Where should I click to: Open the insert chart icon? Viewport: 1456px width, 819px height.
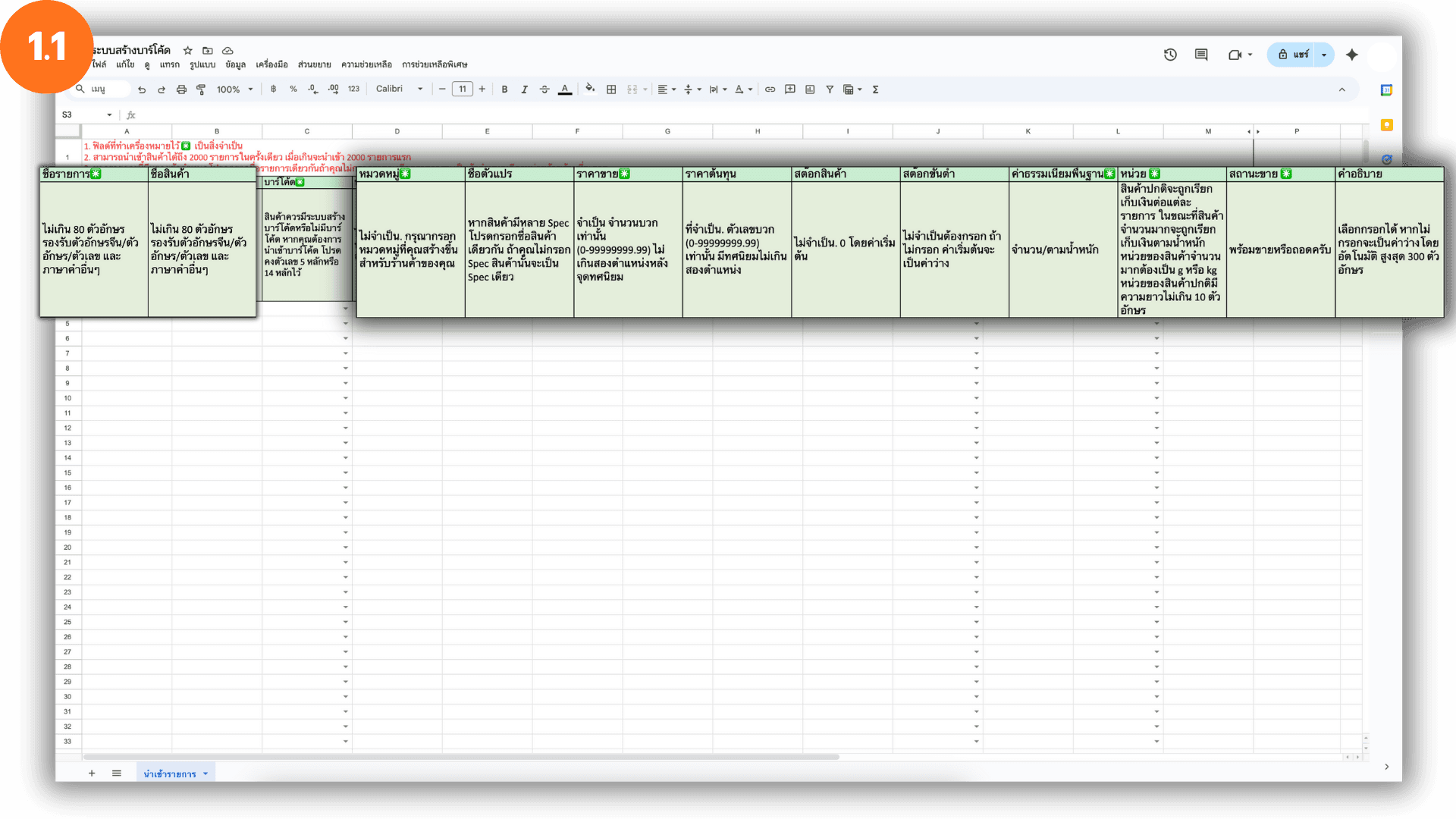click(x=810, y=89)
